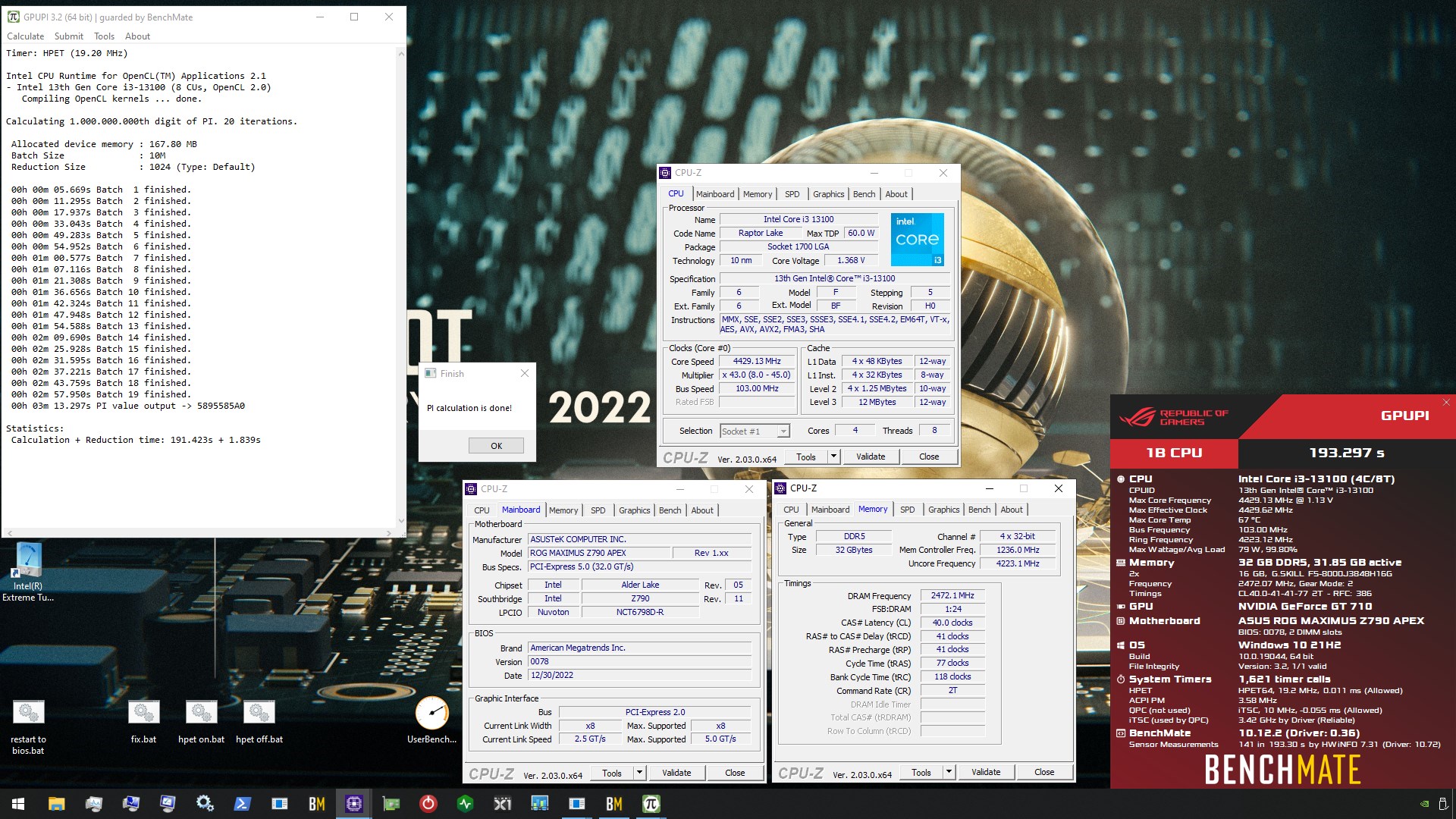Confirm the Finish dialog with OK
This screenshot has width=1456, height=819.
496,446
